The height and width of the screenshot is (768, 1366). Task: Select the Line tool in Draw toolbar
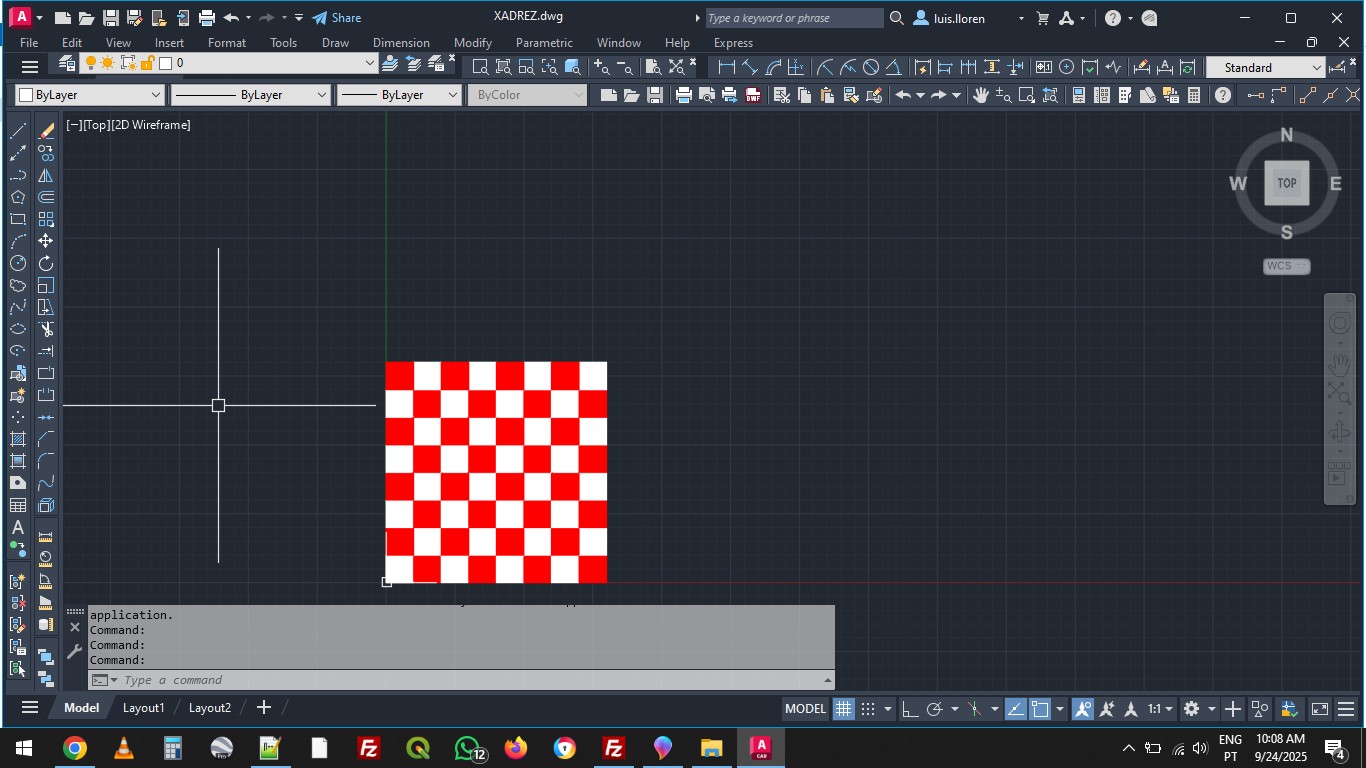pyautogui.click(x=18, y=131)
